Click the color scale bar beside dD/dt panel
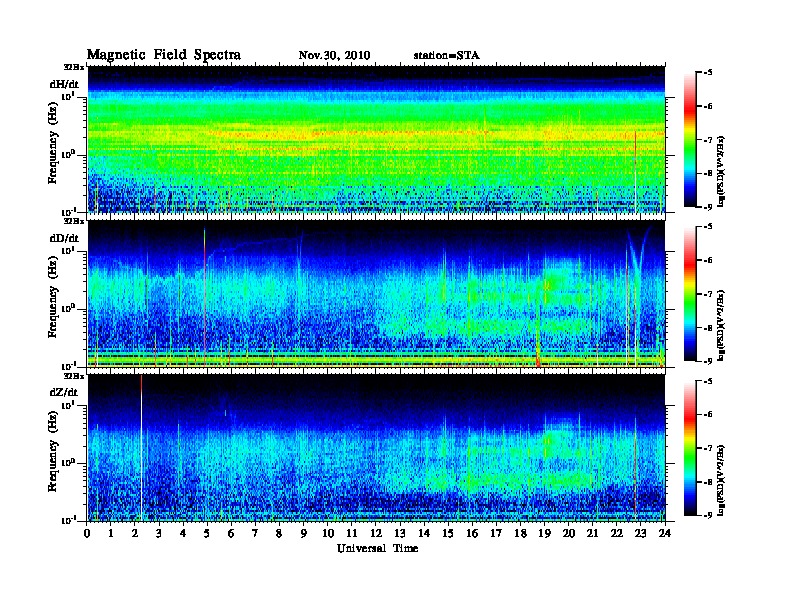792x612 pixels. 690,293
